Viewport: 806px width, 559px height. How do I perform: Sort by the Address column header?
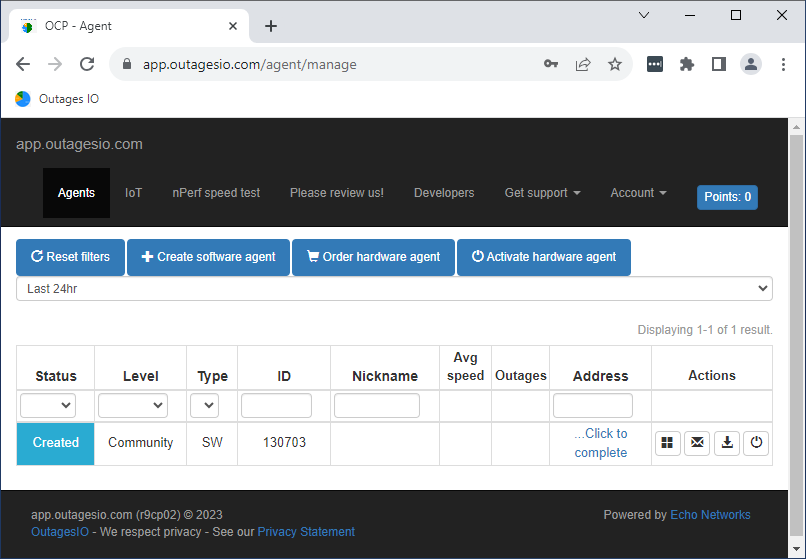[600, 376]
